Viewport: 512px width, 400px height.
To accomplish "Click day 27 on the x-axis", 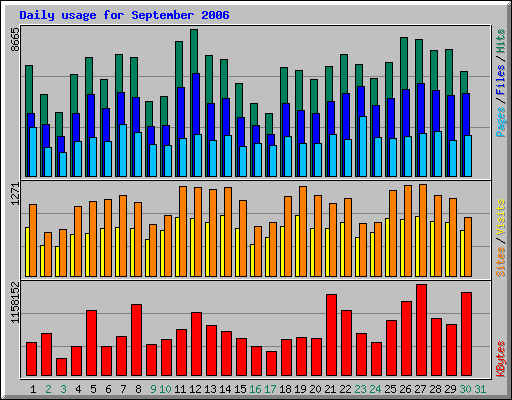I will [420, 389].
